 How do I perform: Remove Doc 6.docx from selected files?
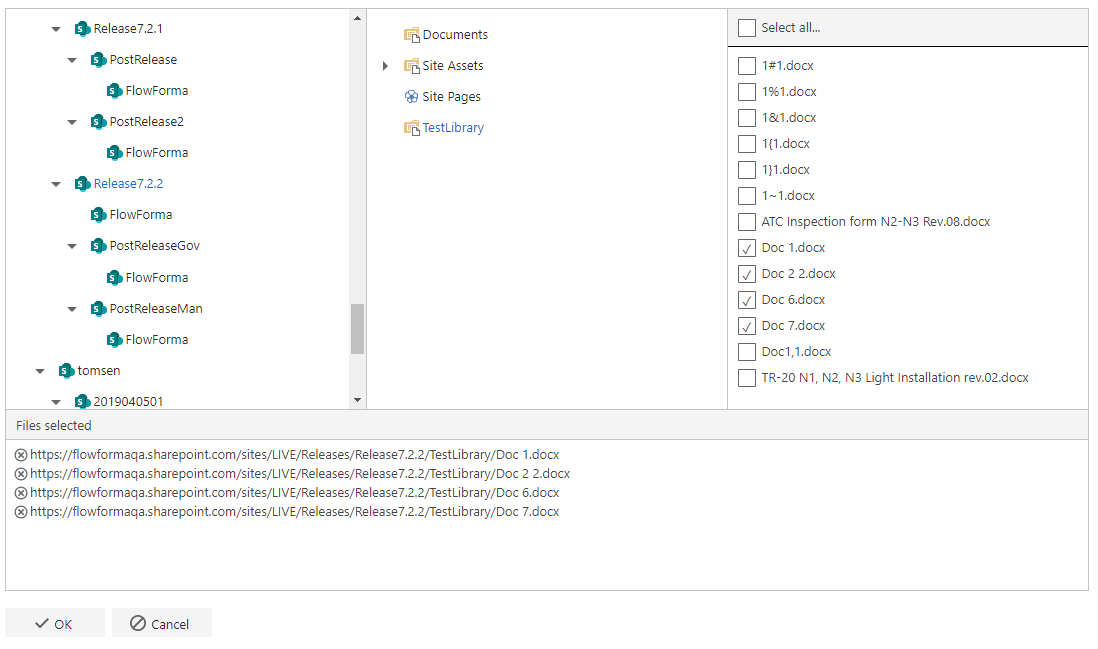pos(21,493)
